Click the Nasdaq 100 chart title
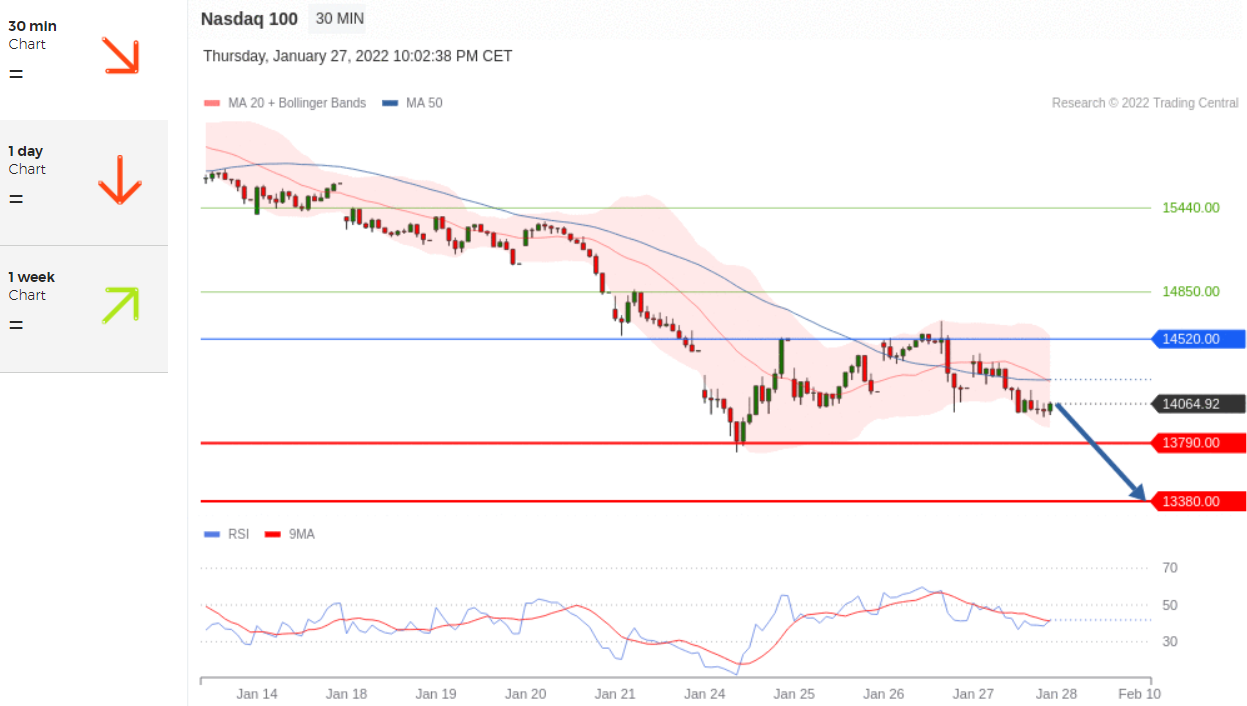 click(x=249, y=18)
